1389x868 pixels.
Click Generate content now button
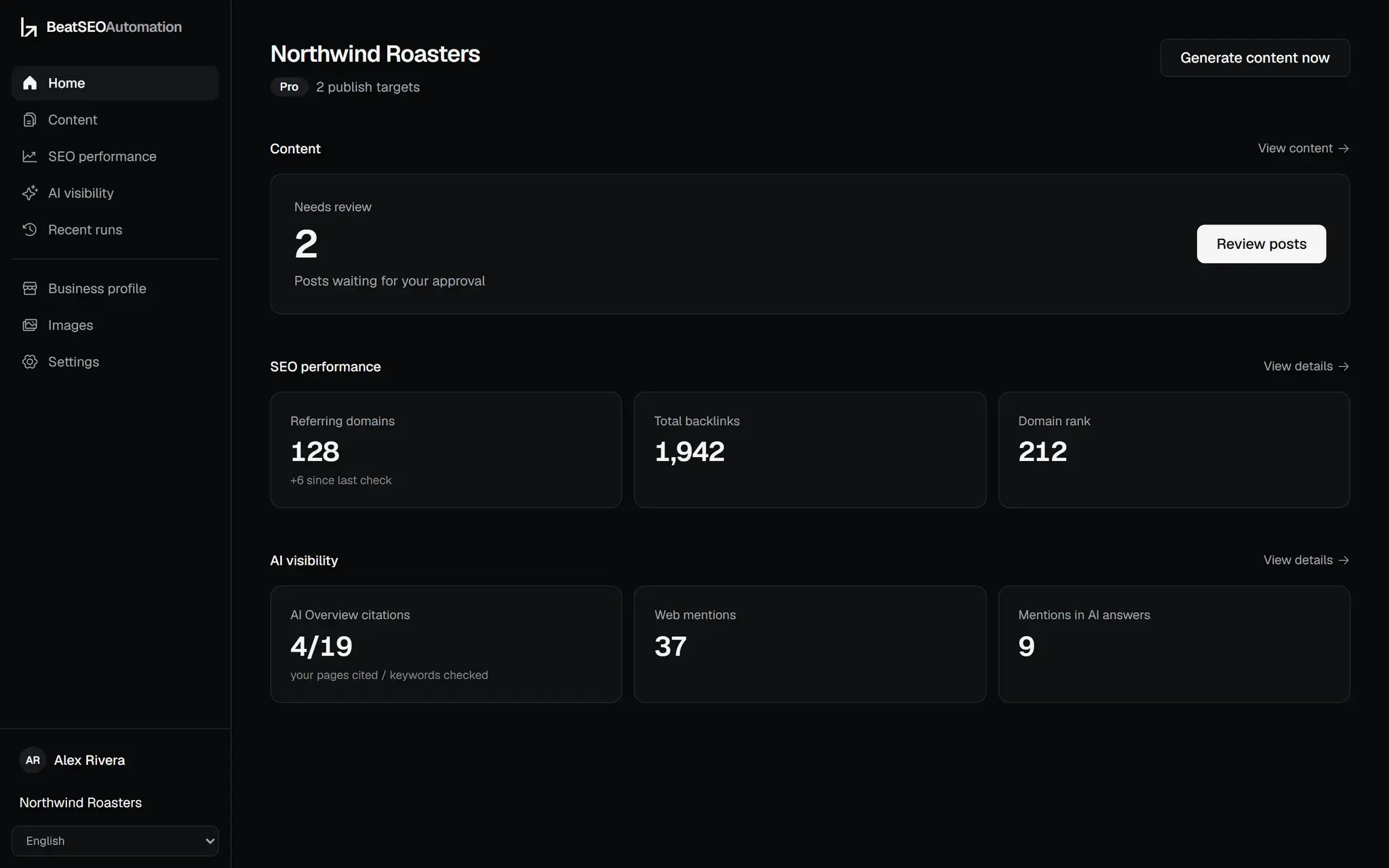click(x=1255, y=58)
